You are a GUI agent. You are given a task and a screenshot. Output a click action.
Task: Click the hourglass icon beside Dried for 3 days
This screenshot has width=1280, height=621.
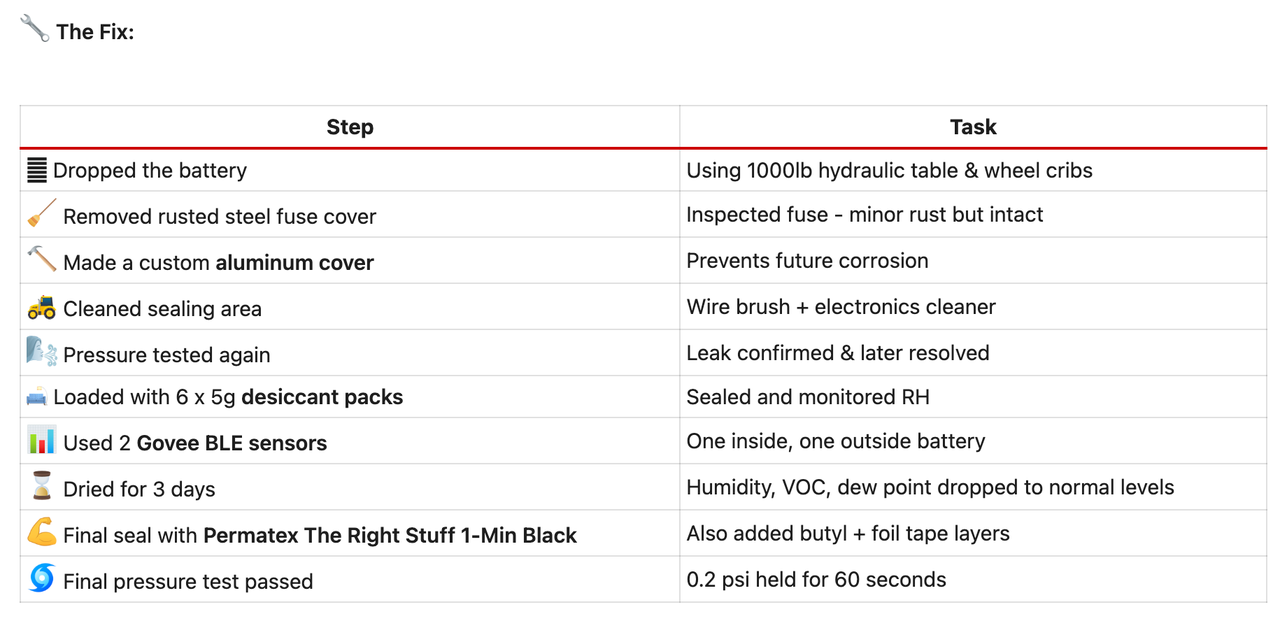pyautogui.click(x=42, y=488)
